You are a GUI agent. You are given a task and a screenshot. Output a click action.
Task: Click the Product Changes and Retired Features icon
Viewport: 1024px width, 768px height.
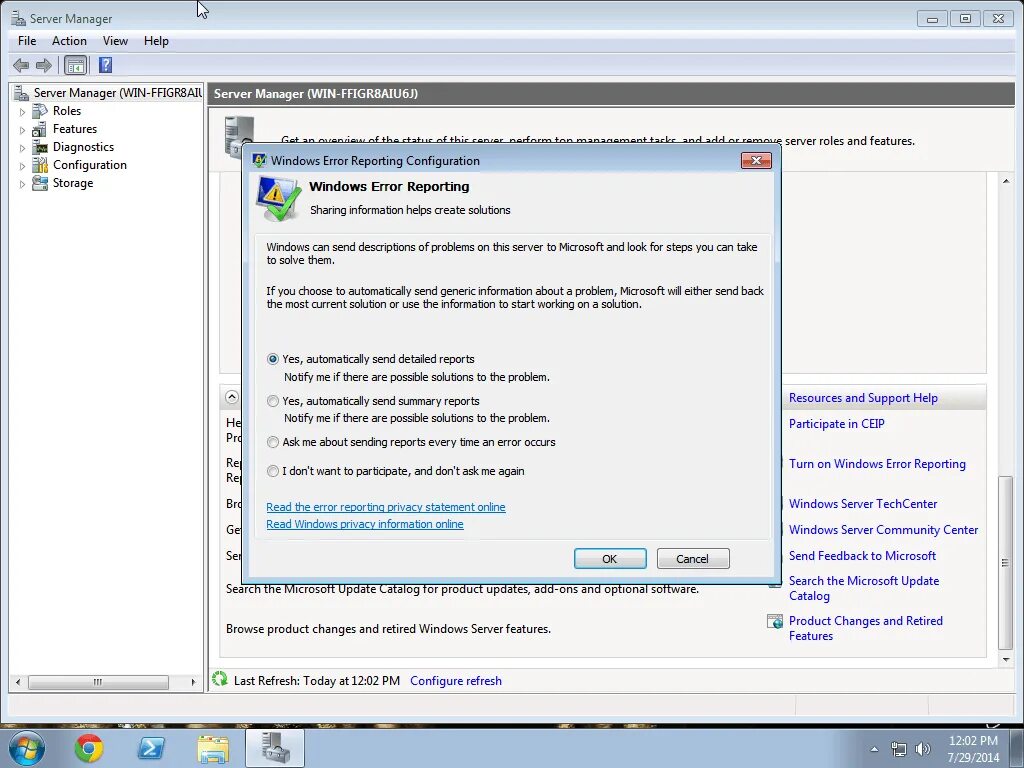pos(775,621)
